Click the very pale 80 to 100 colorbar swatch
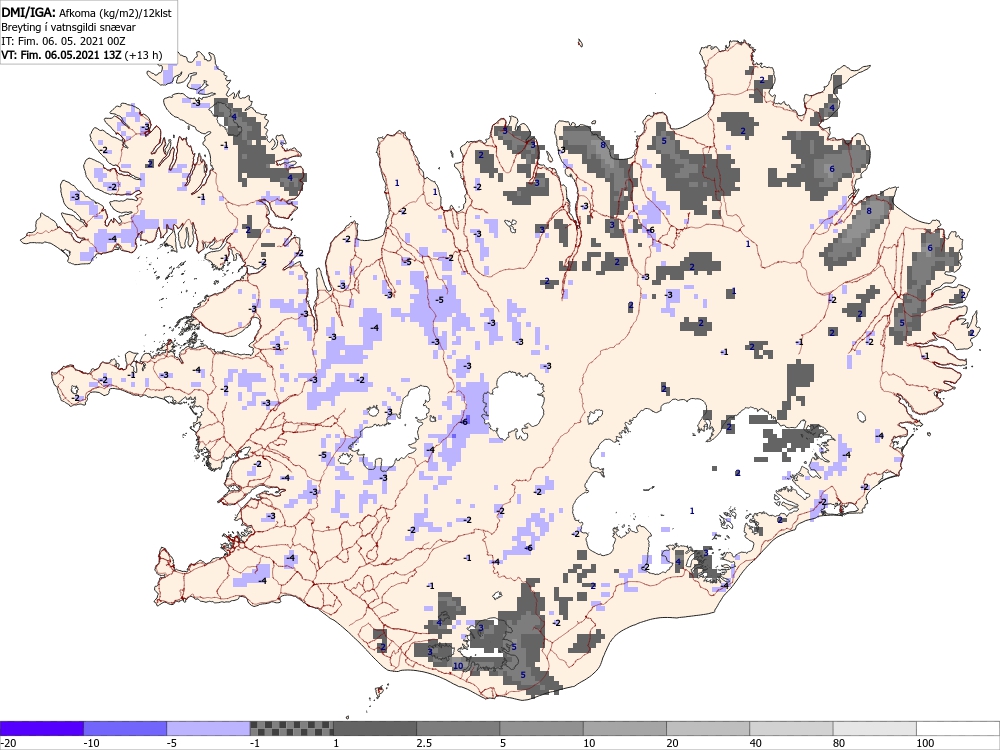The image size is (1000, 750). tap(875, 728)
